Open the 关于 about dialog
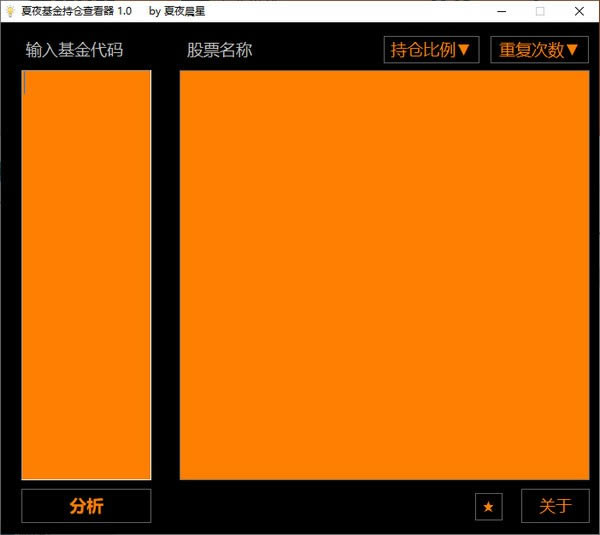This screenshot has width=600, height=535. [x=555, y=506]
